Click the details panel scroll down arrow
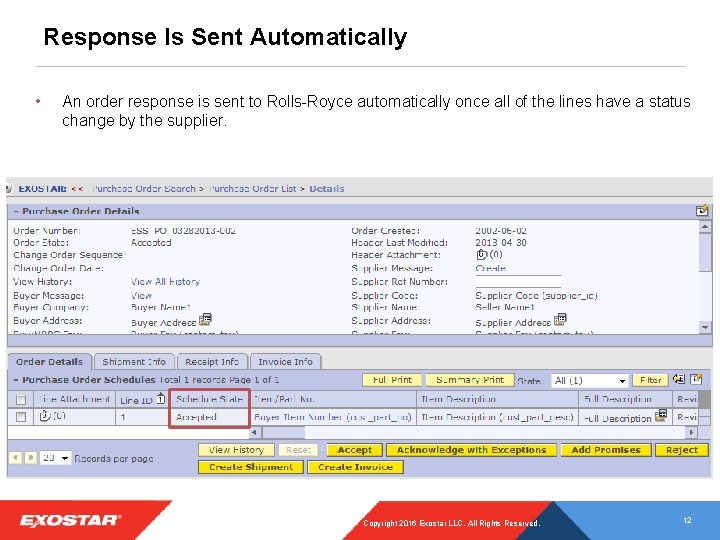The width and height of the screenshot is (720, 540). pyautogui.click(x=705, y=327)
